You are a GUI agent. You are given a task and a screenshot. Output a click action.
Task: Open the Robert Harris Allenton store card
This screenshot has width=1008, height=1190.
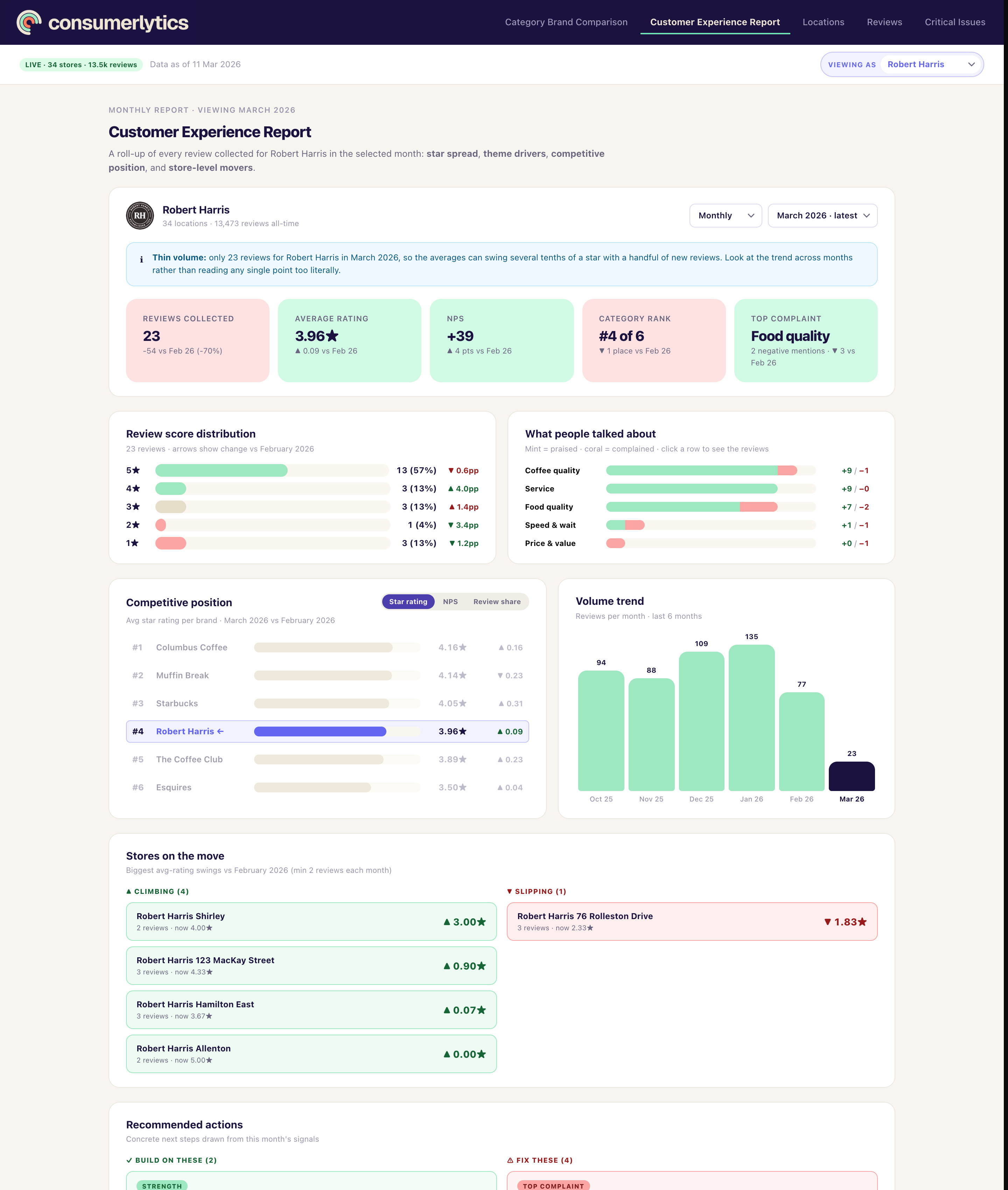click(x=311, y=1053)
